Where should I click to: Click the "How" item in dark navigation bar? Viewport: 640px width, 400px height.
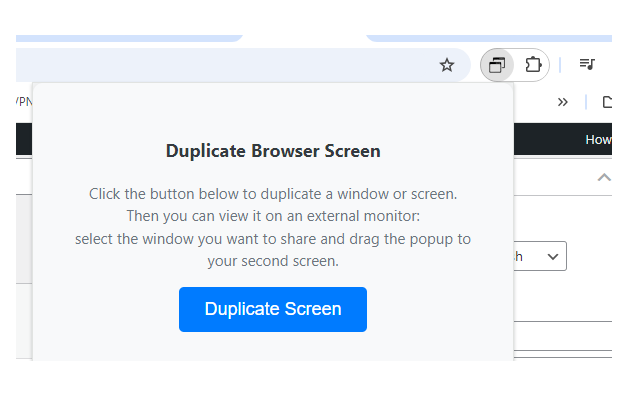[x=598, y=139]
